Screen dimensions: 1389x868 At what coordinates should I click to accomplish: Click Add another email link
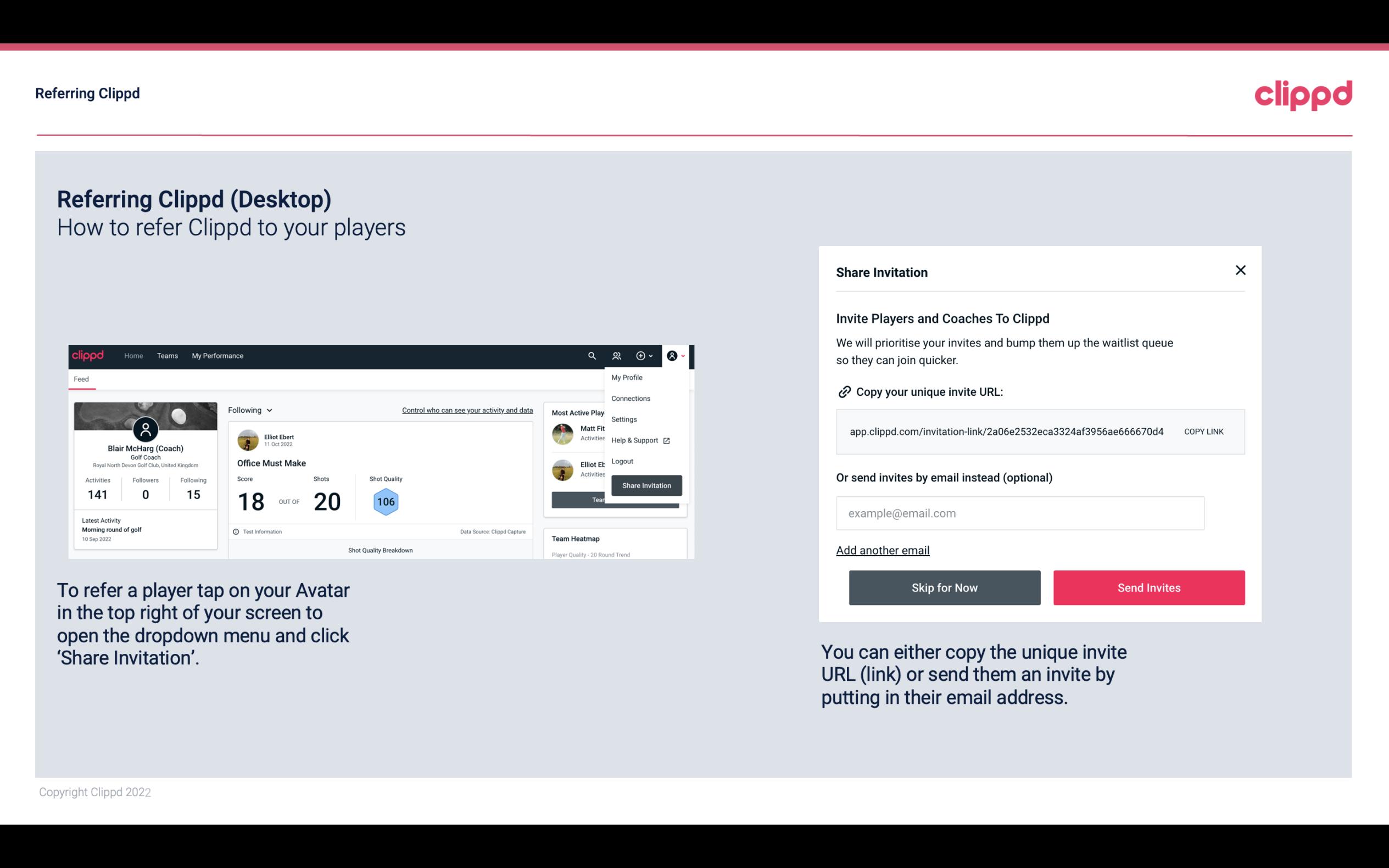[883, 550]
